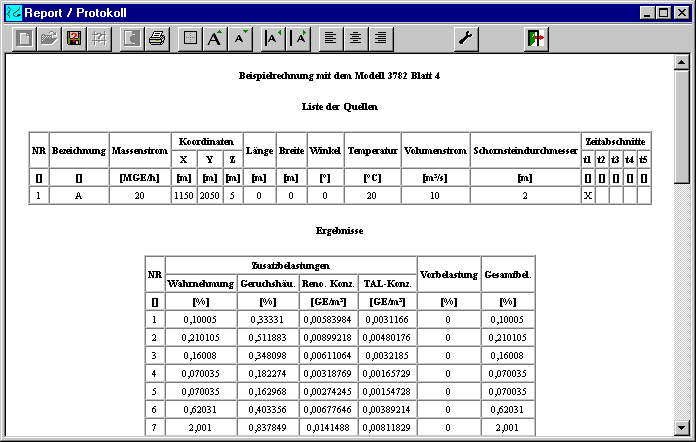
Task: Select the 'Volumenstrom' column header
Action: pyautogui.click(x=435, y=150)
